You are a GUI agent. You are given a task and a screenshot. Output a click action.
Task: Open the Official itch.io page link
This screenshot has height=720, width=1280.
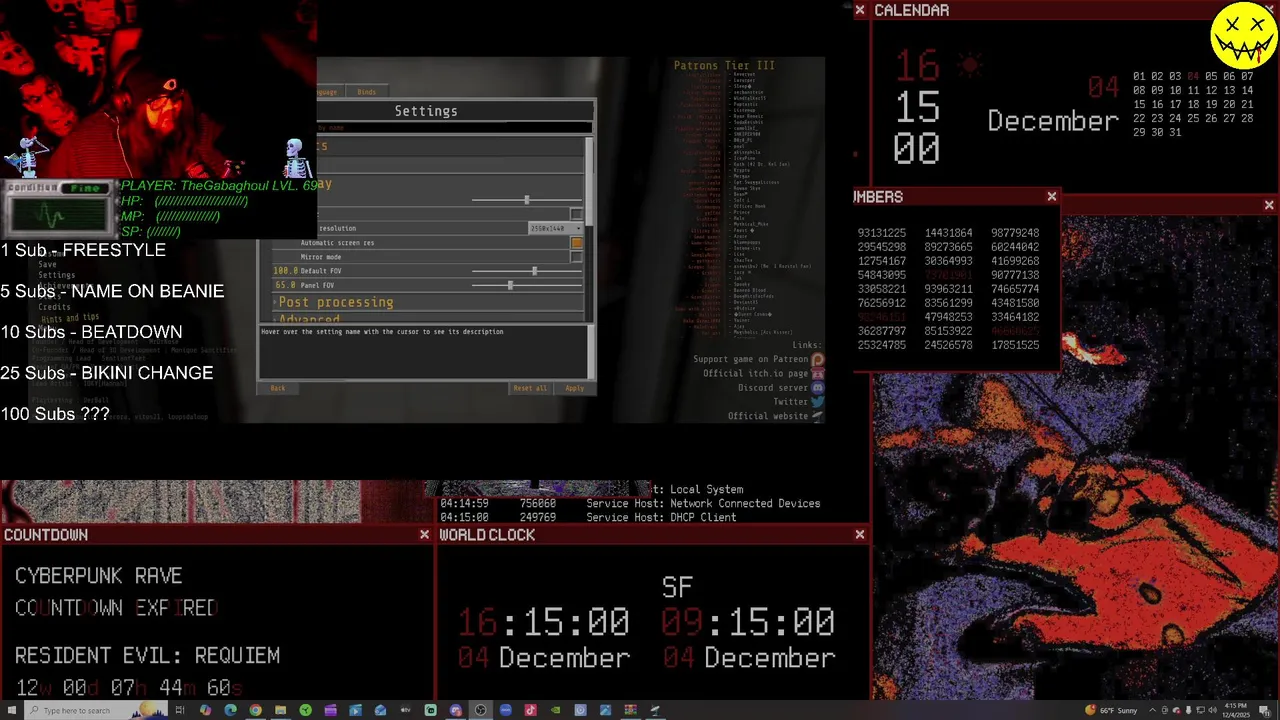tap(756, 373)
